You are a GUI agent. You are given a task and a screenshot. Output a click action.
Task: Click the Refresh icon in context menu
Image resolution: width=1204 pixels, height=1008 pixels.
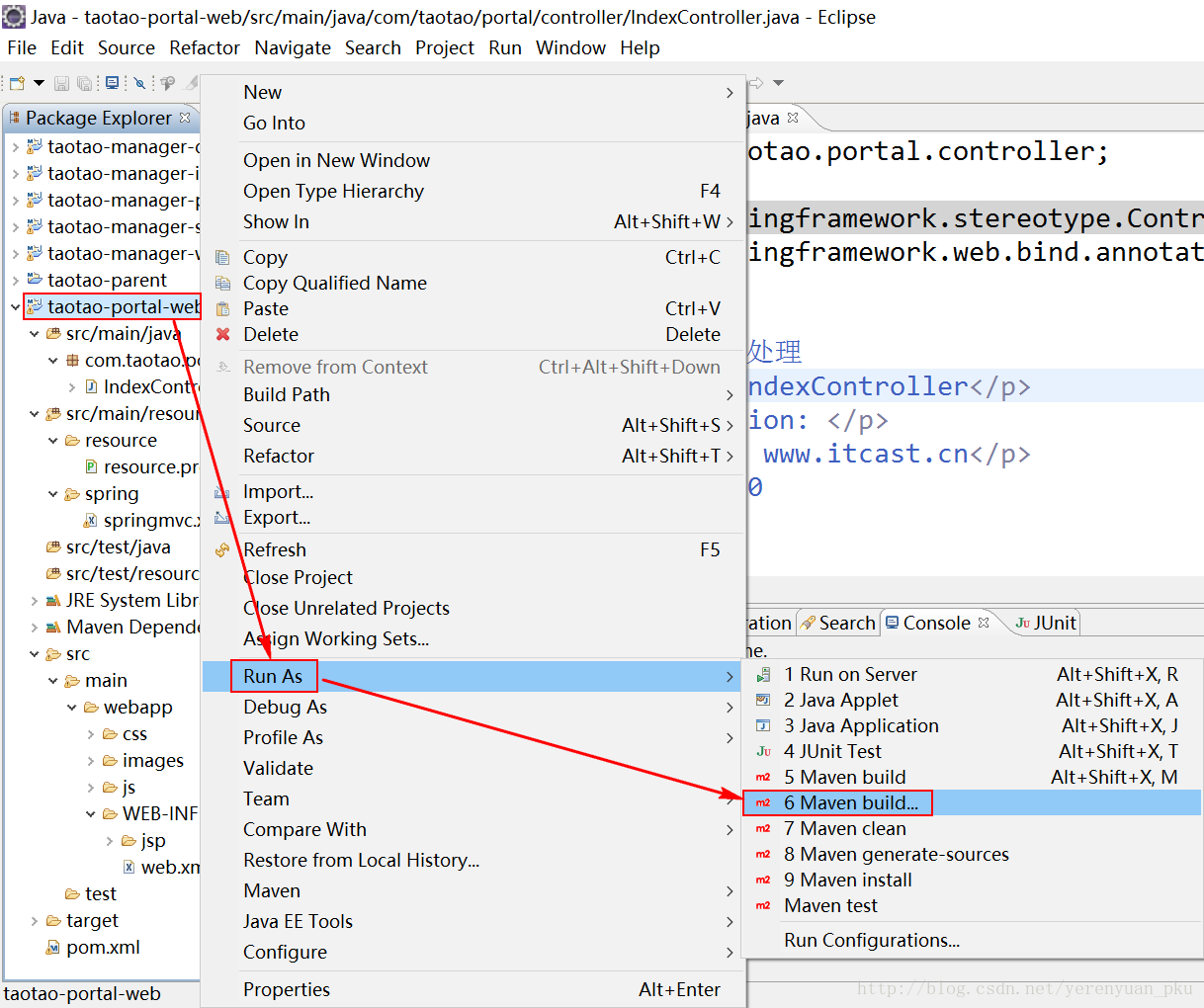click(222, 549)
